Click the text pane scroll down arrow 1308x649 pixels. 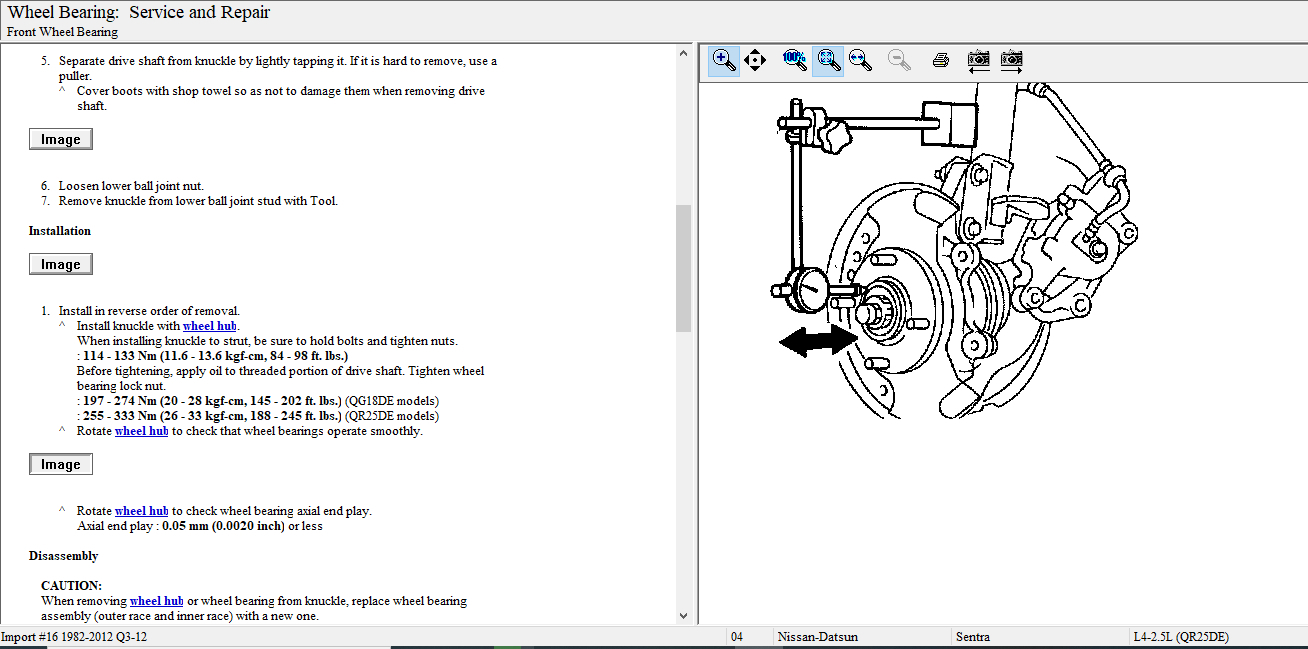point(684,616)
